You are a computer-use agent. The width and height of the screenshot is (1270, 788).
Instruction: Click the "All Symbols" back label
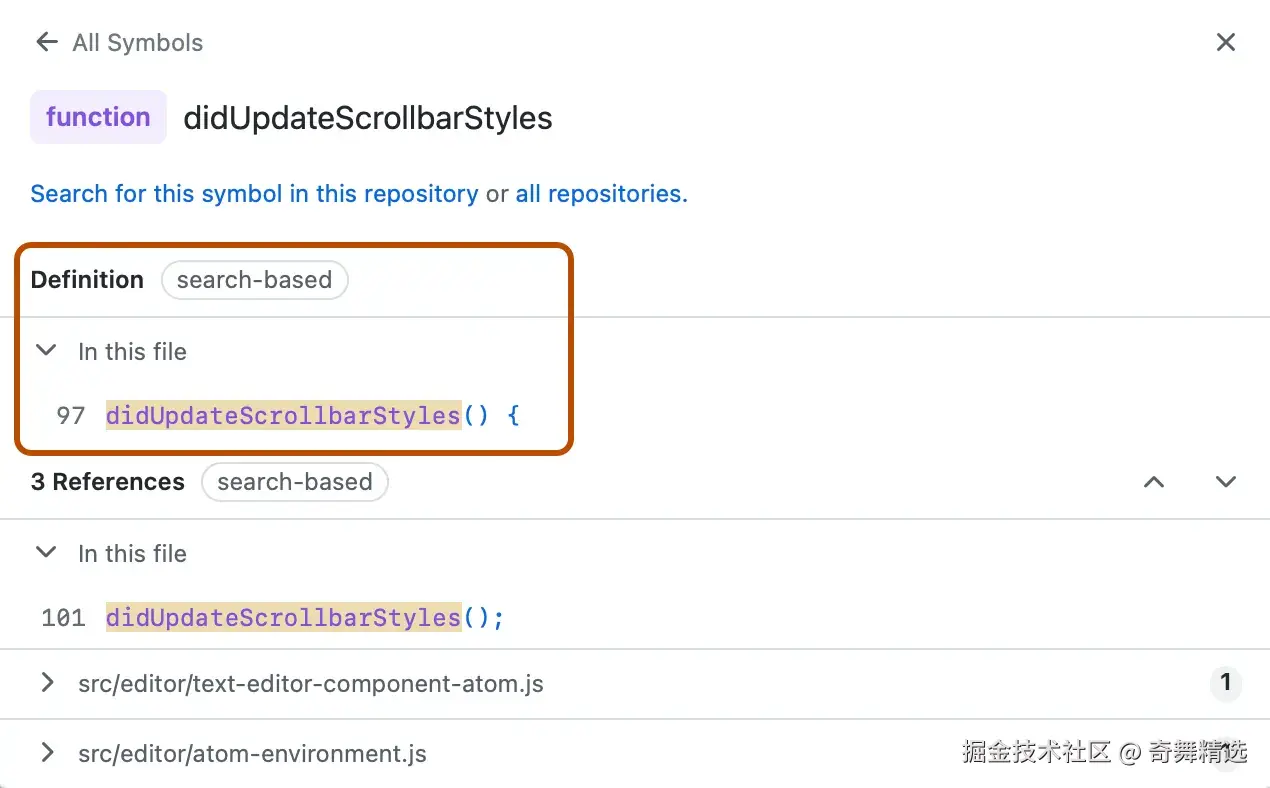tap(137, 43)
